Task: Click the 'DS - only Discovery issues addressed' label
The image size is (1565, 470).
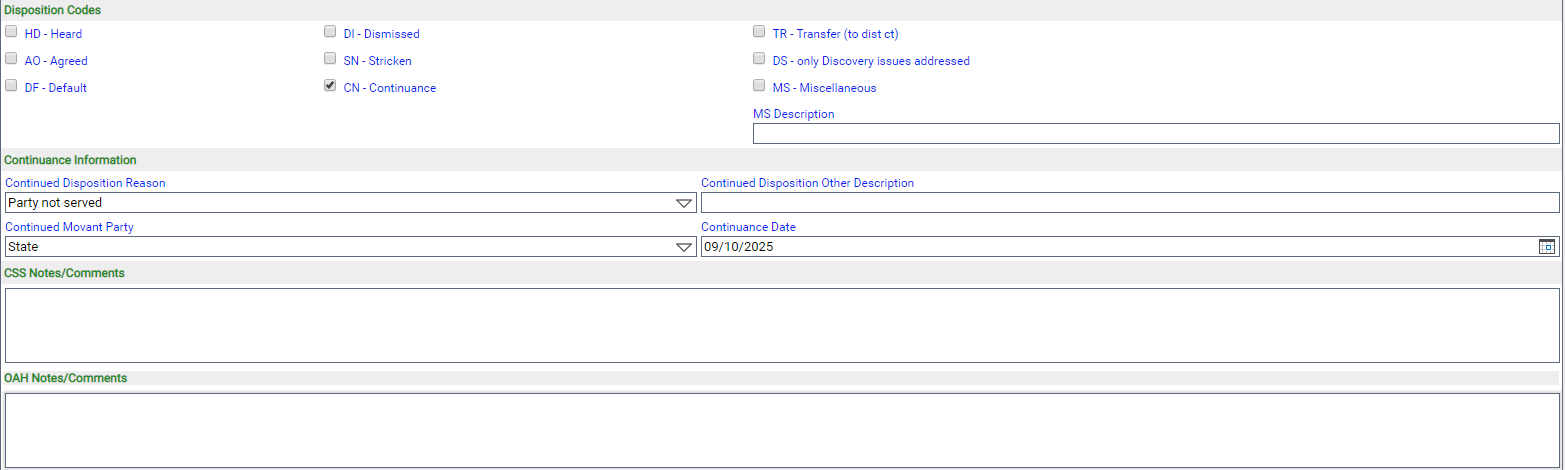Action: 871,61
